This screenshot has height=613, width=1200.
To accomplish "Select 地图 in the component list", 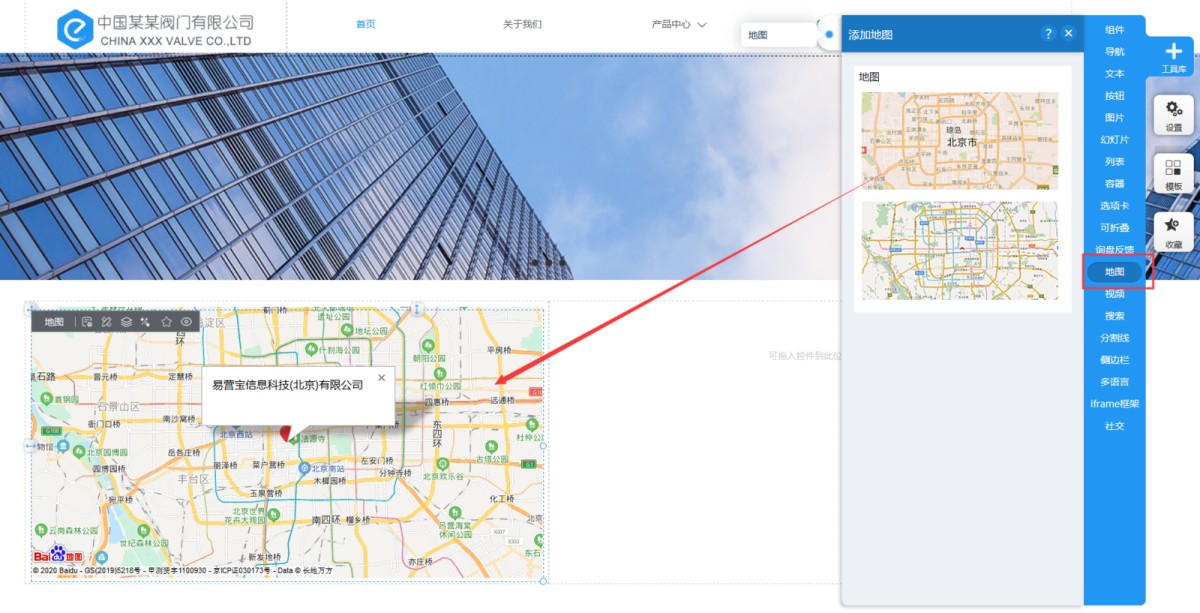I will tap(1114, 272).
